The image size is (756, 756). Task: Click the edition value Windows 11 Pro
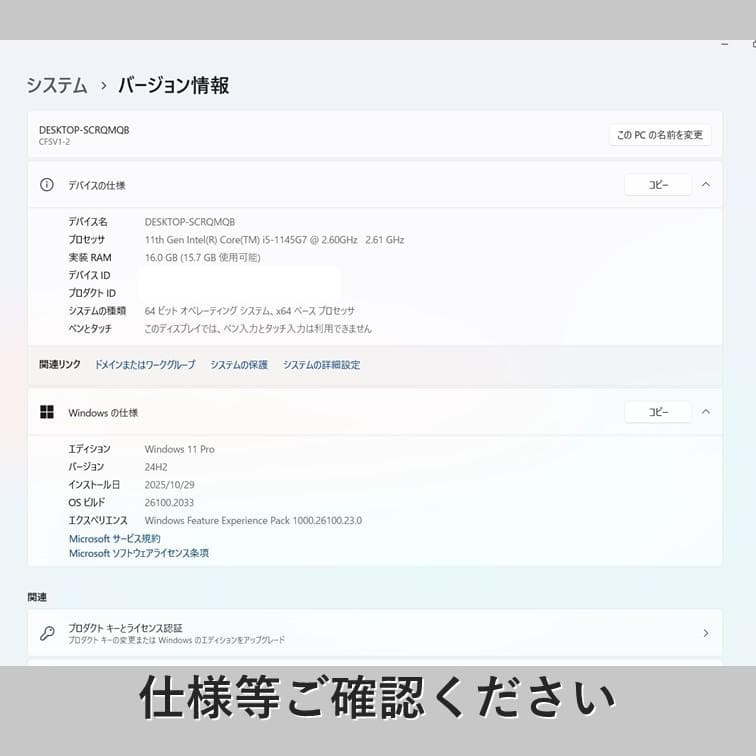coord(180,449)
